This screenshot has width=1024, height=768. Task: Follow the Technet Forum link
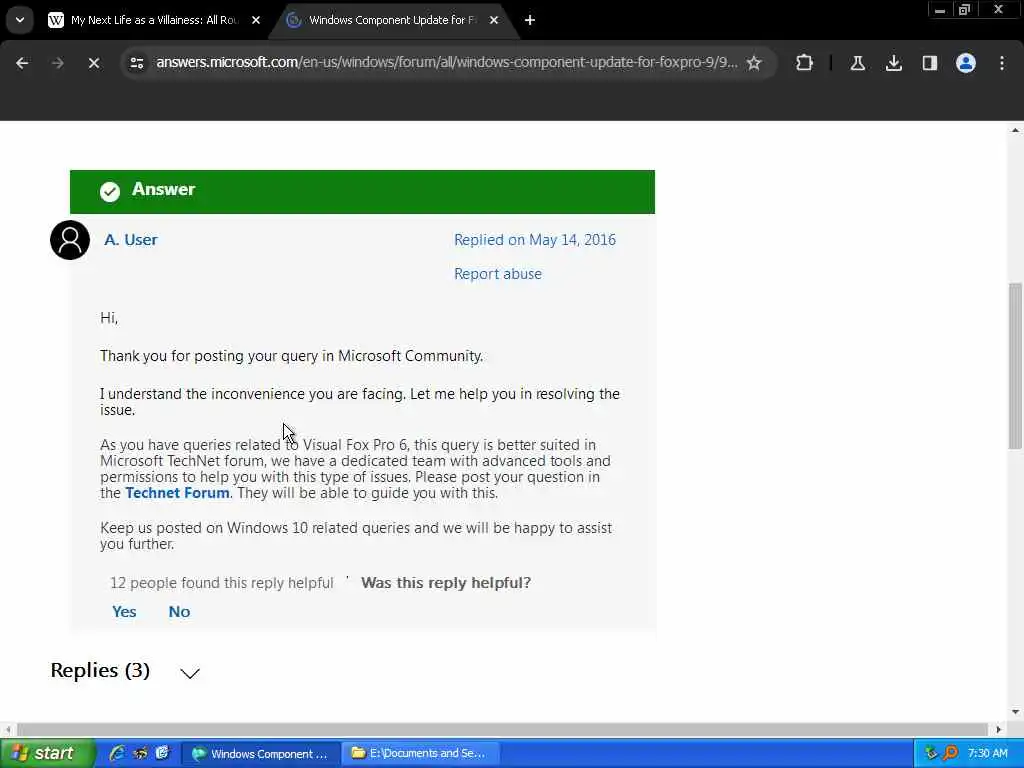coord(177,493)
